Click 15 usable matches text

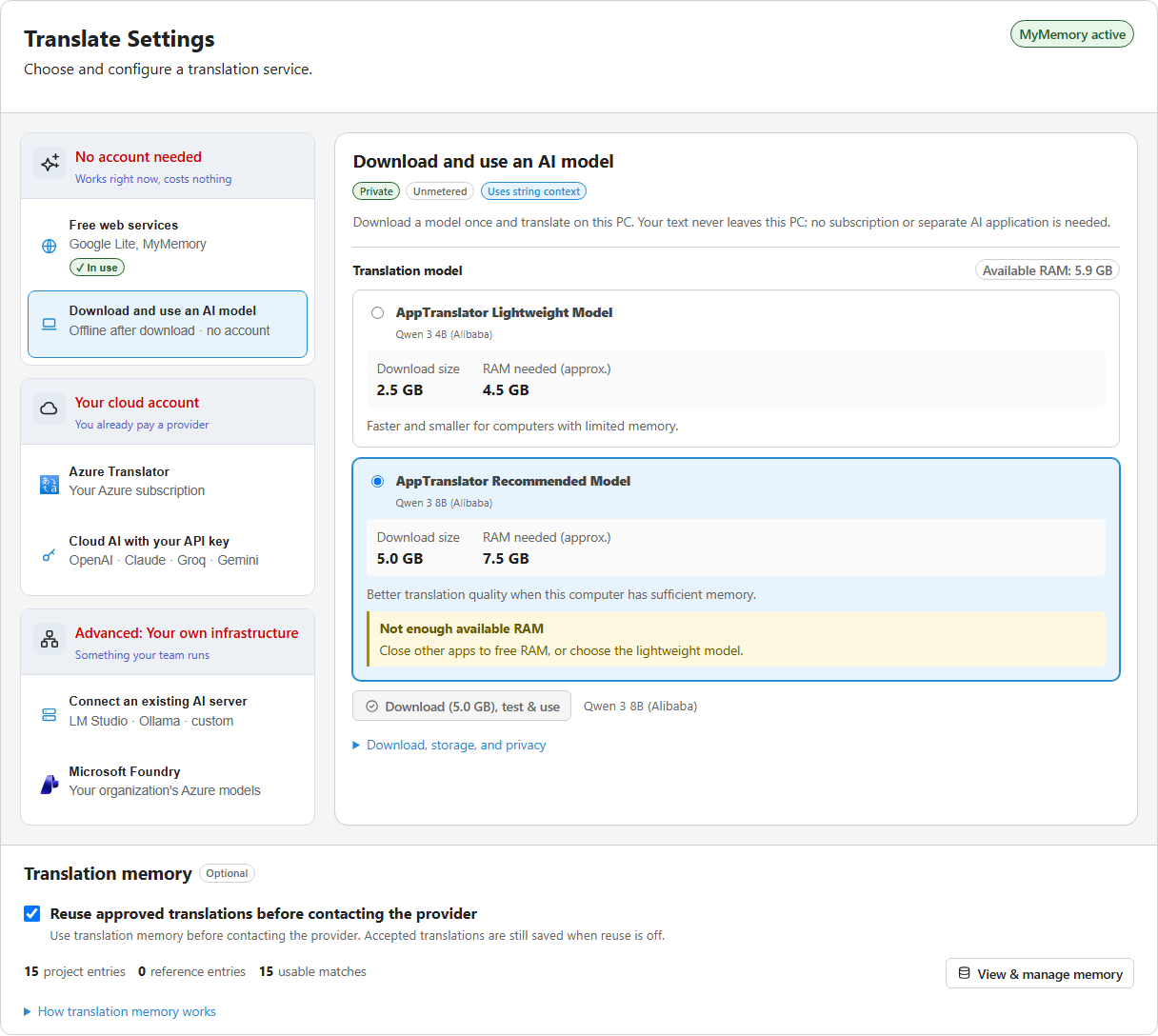(312, 971)
